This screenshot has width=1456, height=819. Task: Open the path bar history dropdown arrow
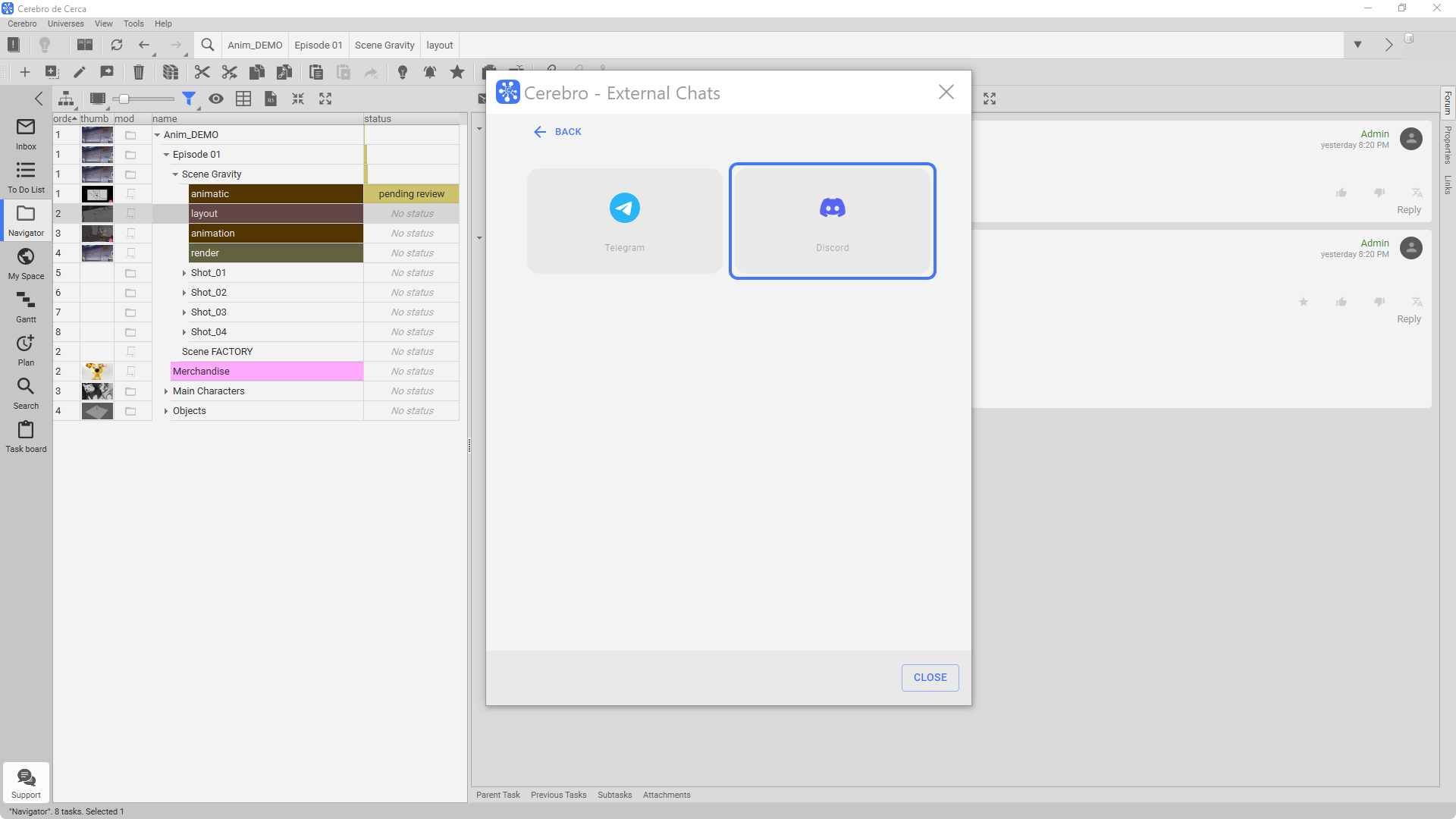1357,45
